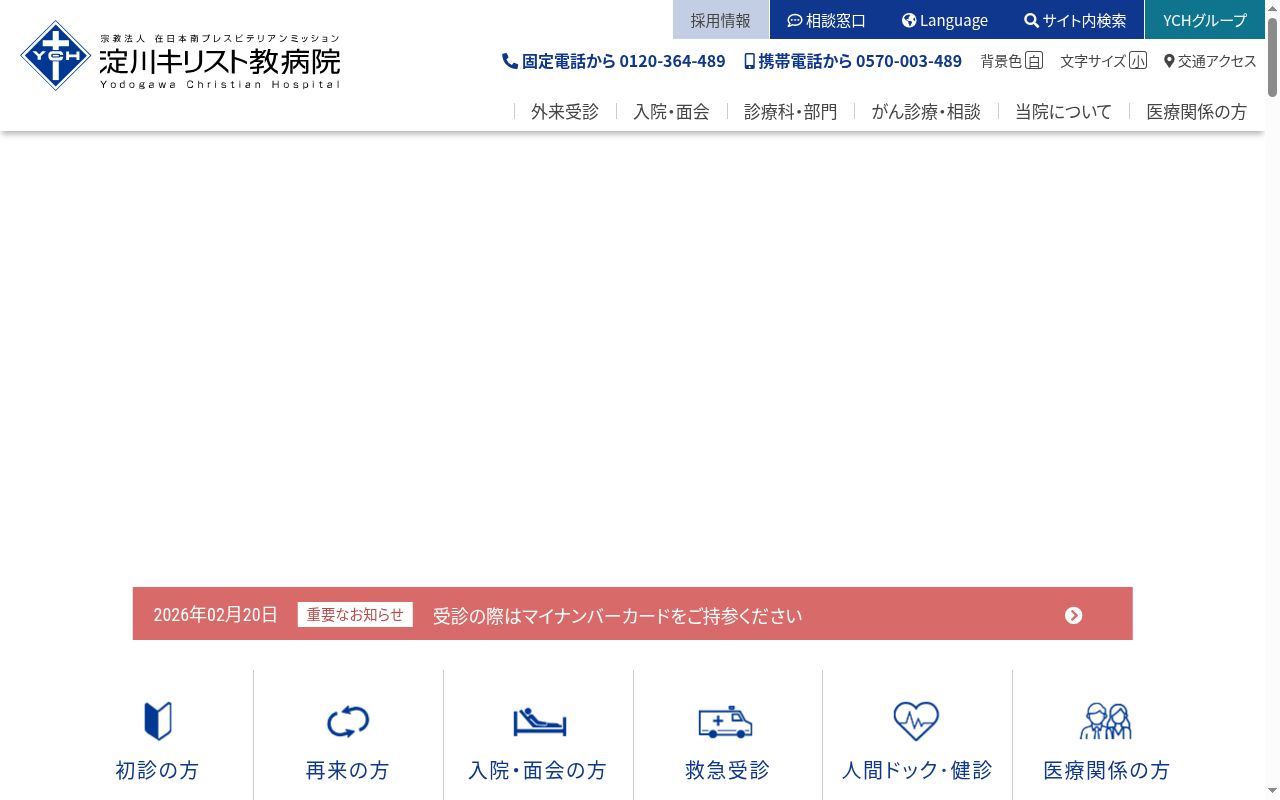Viewport: 1280px width, 800px height.
Task: Open 医療関係の方 quick link card
Action: pos(1107,735)
